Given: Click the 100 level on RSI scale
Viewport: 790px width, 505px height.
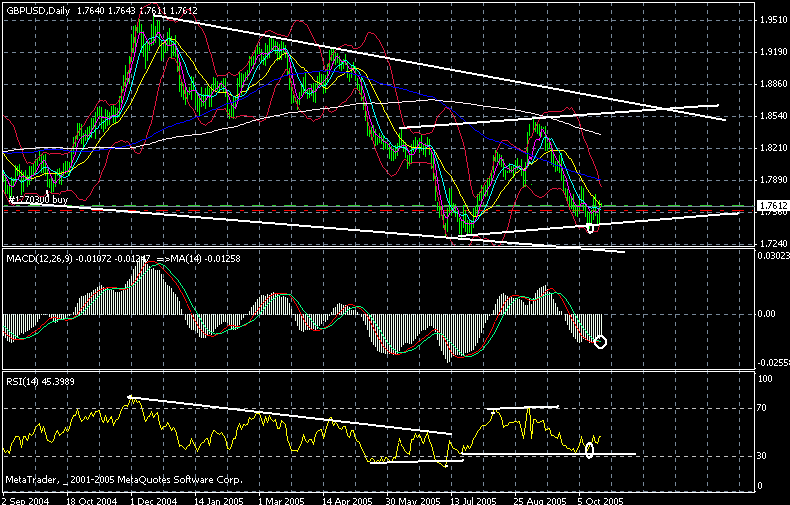Looking at the screenshot, I should 765,378.
